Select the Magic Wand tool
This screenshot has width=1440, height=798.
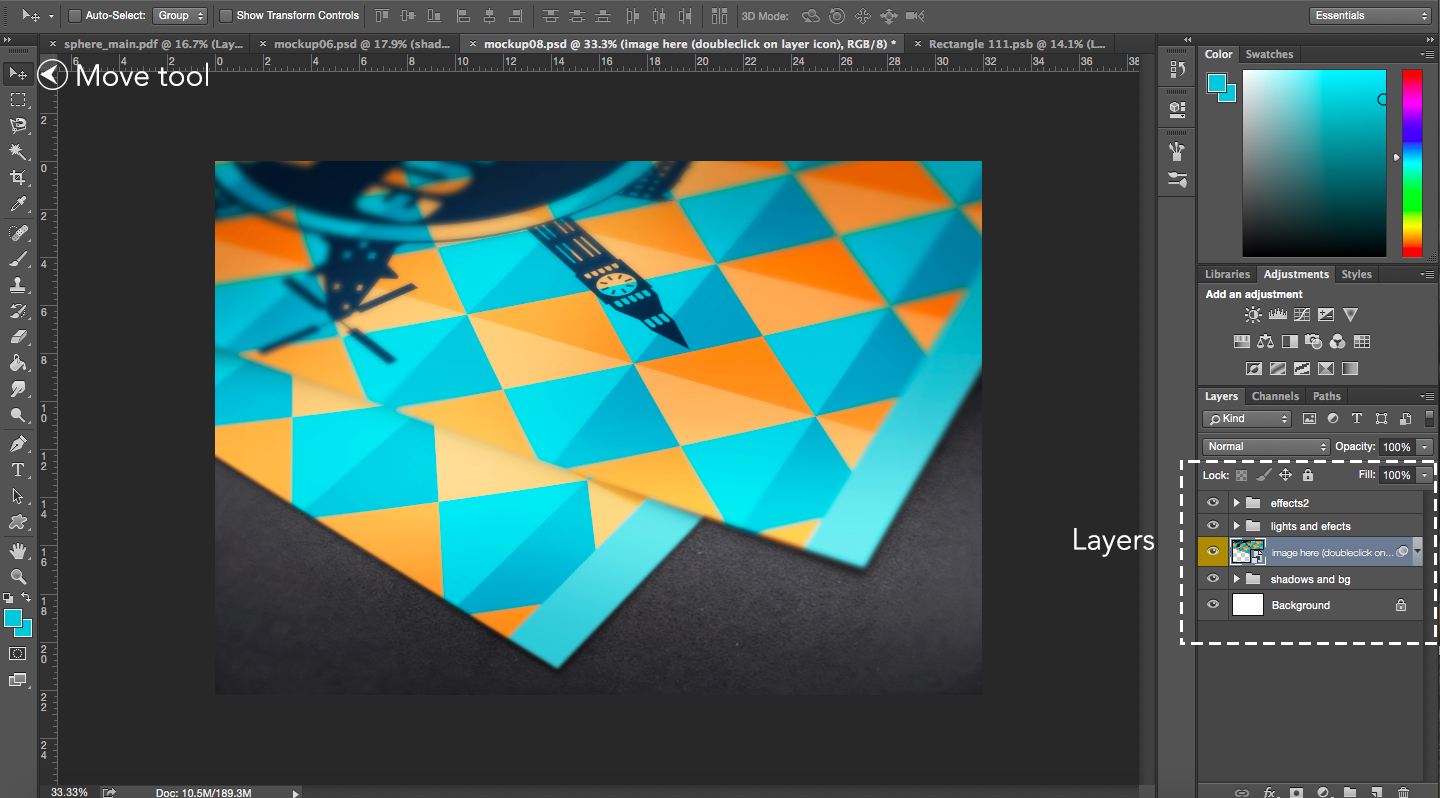(x=18, y=152)
